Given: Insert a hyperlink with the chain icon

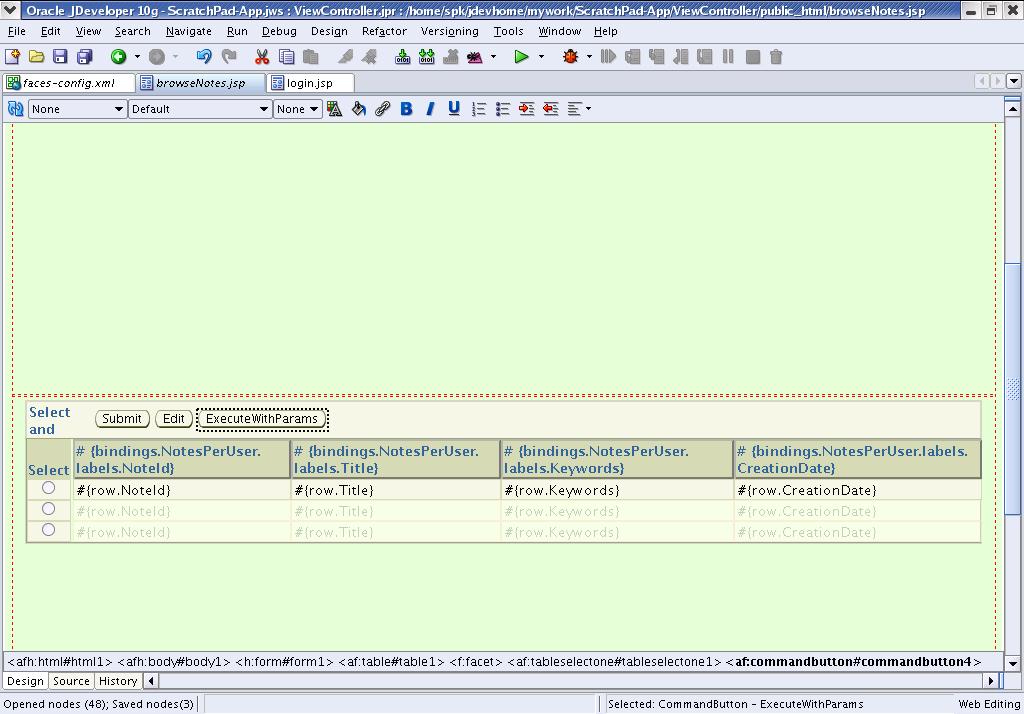Looking at the screenshot, I should click(383, 109).
